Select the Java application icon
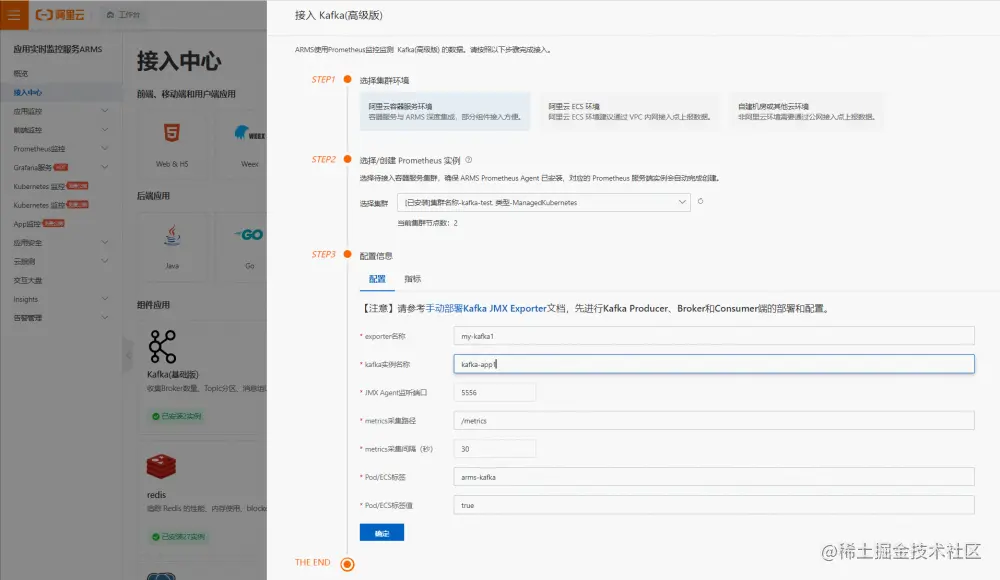 [172, 235]
